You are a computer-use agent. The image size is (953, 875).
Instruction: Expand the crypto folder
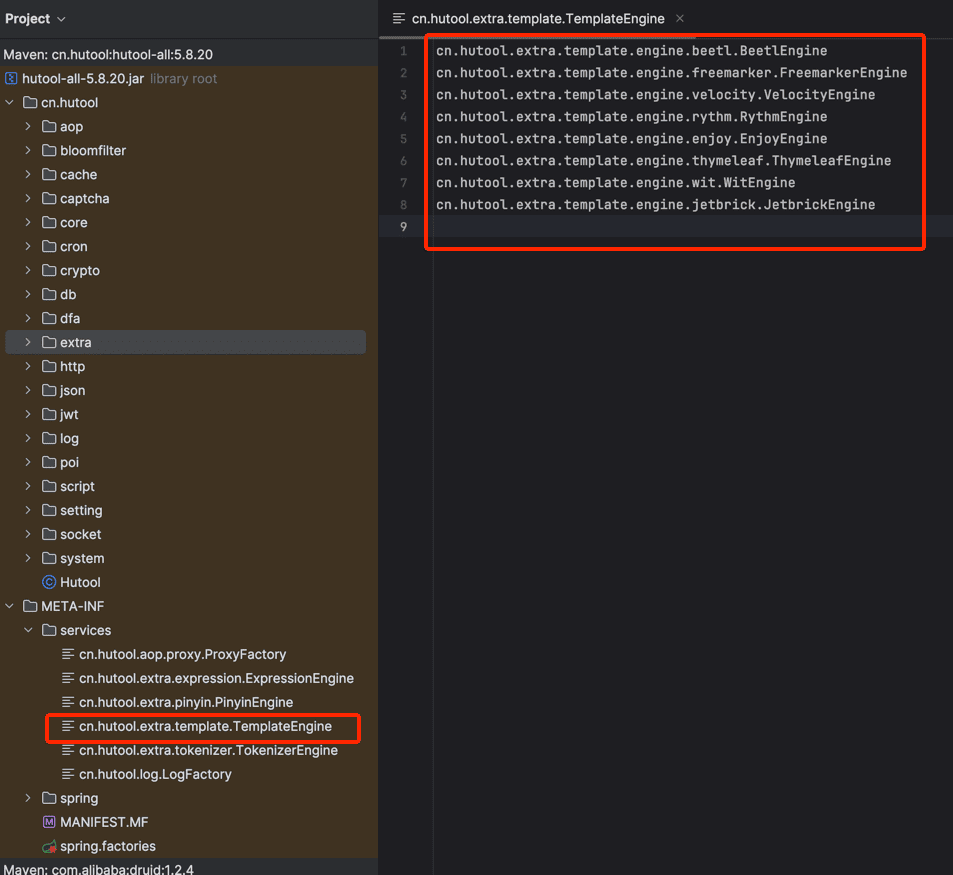click(28, 270)
